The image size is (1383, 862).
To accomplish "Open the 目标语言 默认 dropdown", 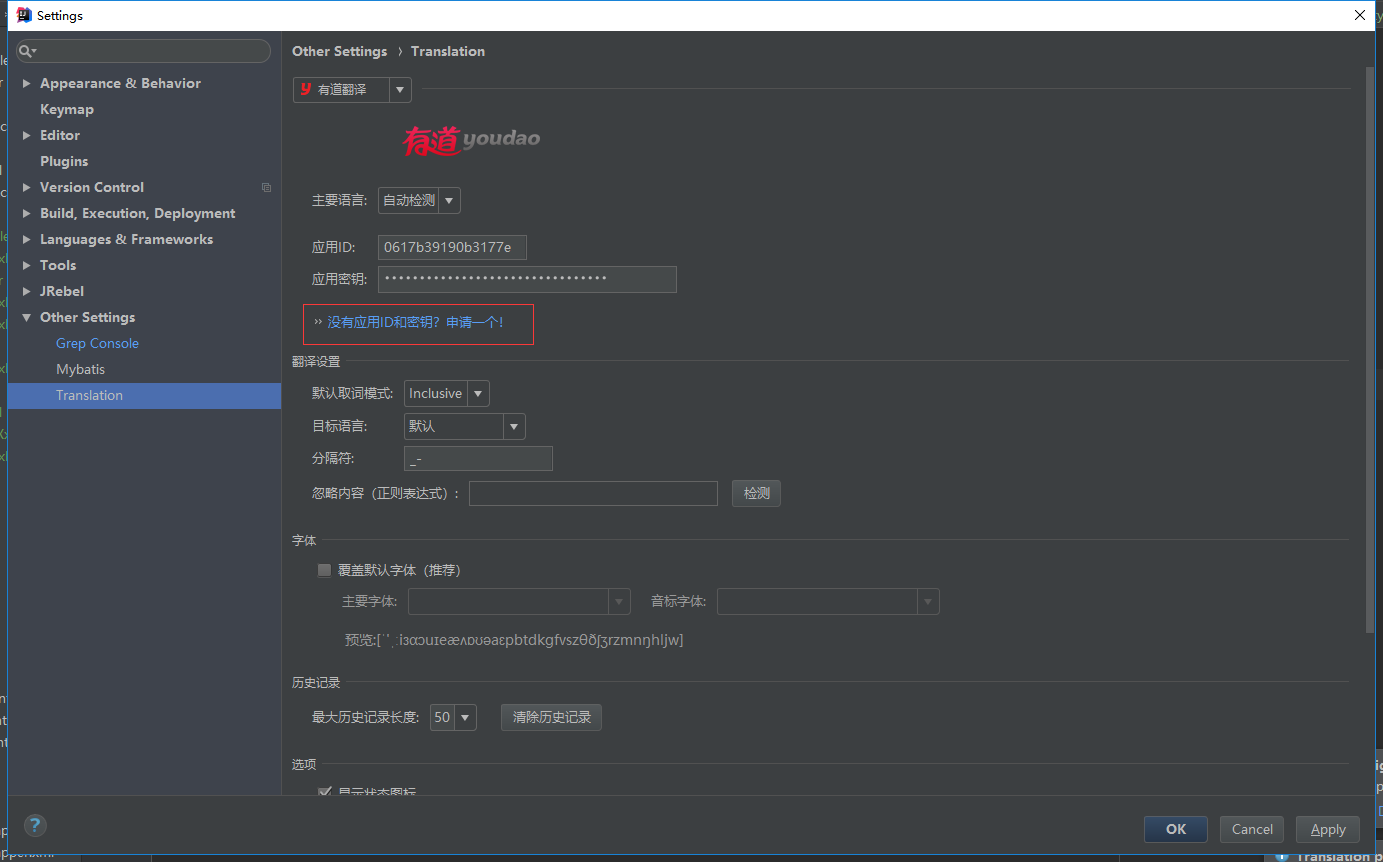I will (464, 426).
